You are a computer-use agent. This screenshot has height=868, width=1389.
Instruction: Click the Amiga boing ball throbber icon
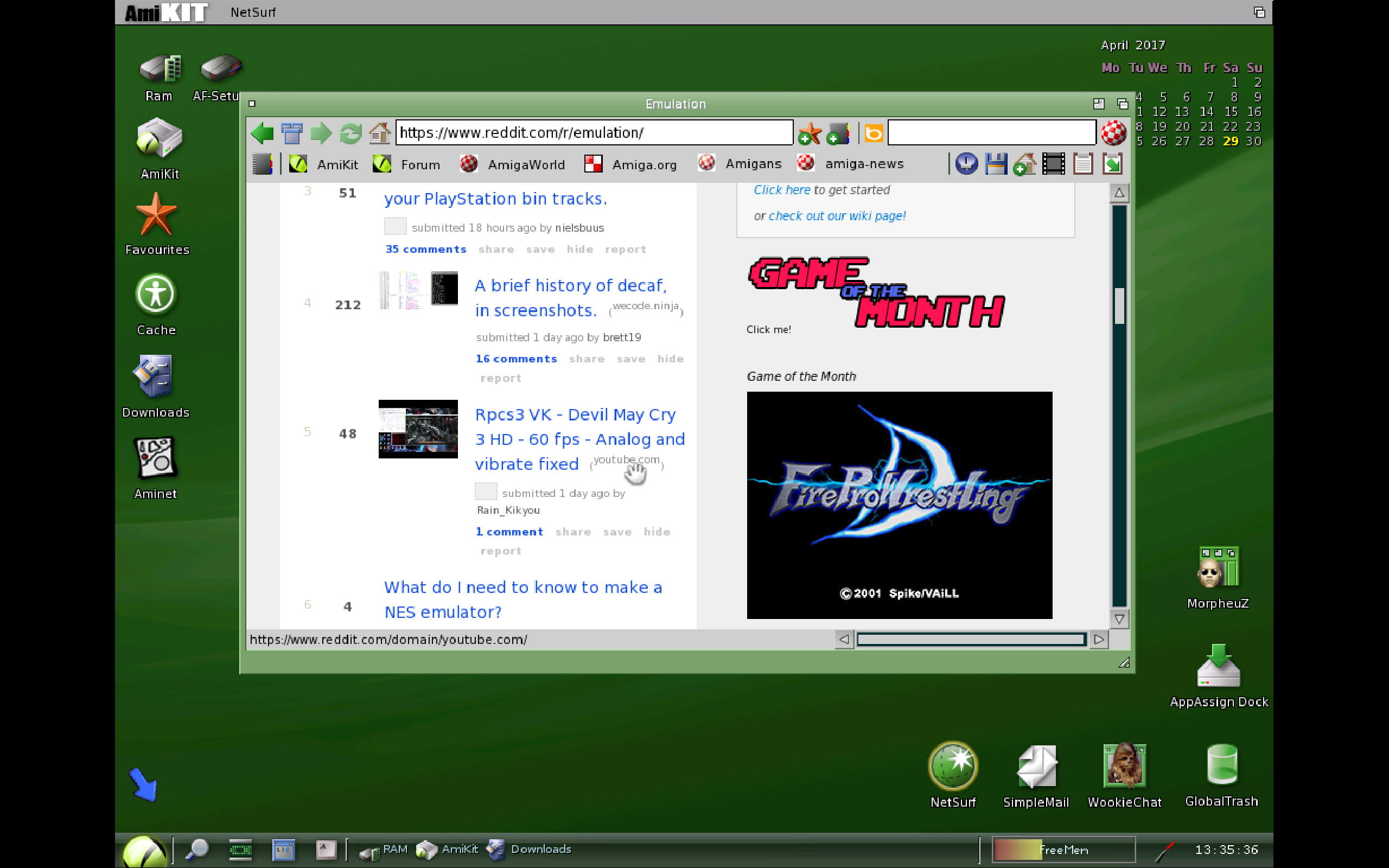coord(1113,132)
